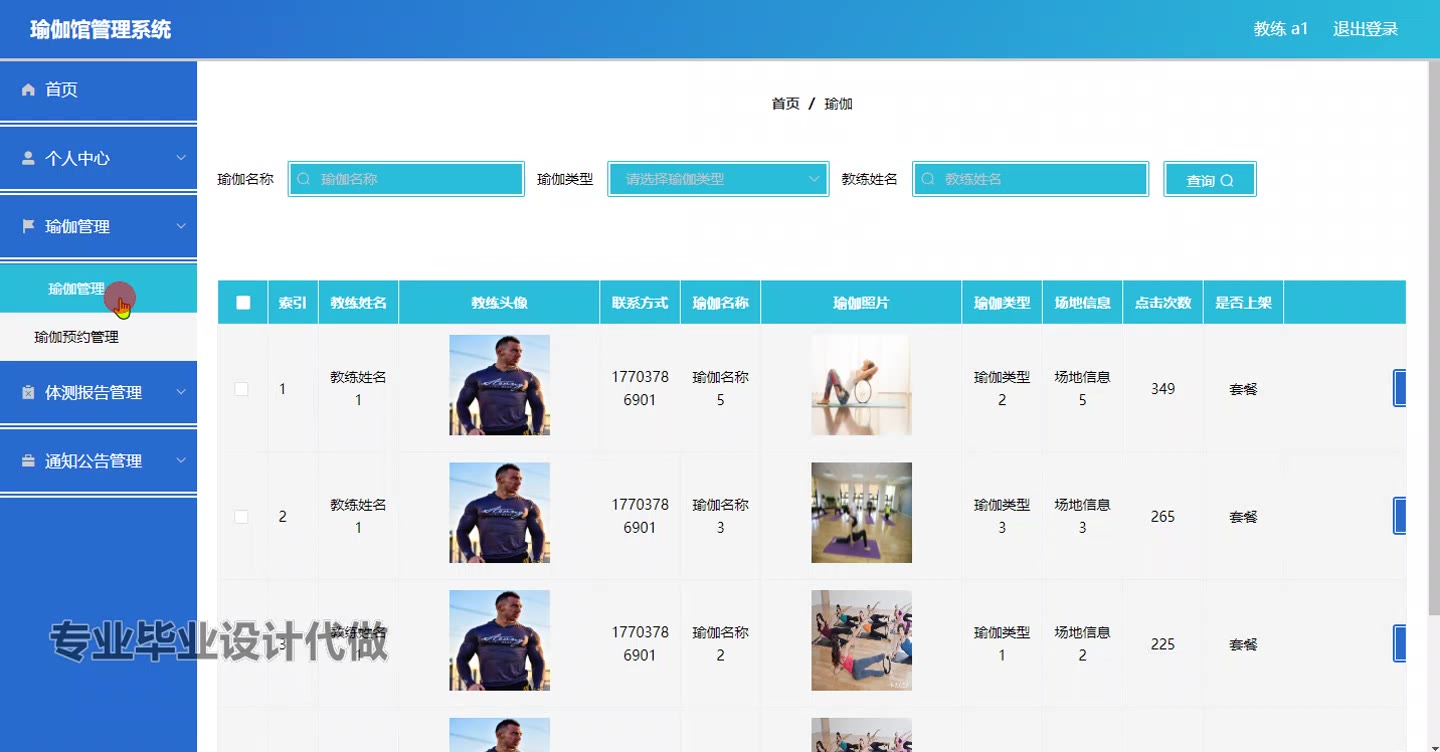Click the search icon in 瑜伽名称 field
Screen dimensions: 1440x752
[x=304, y=179]
